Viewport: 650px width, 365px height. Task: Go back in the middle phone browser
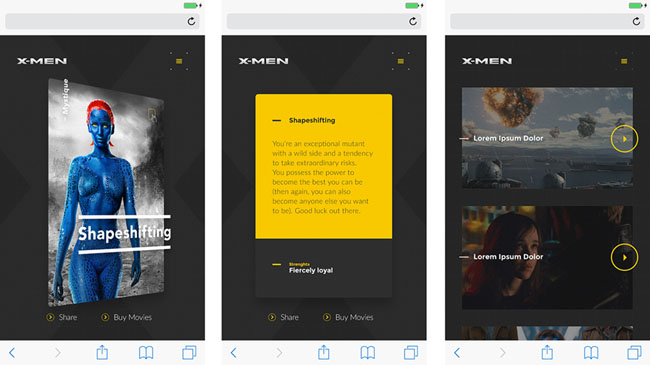tap(233, 353)
